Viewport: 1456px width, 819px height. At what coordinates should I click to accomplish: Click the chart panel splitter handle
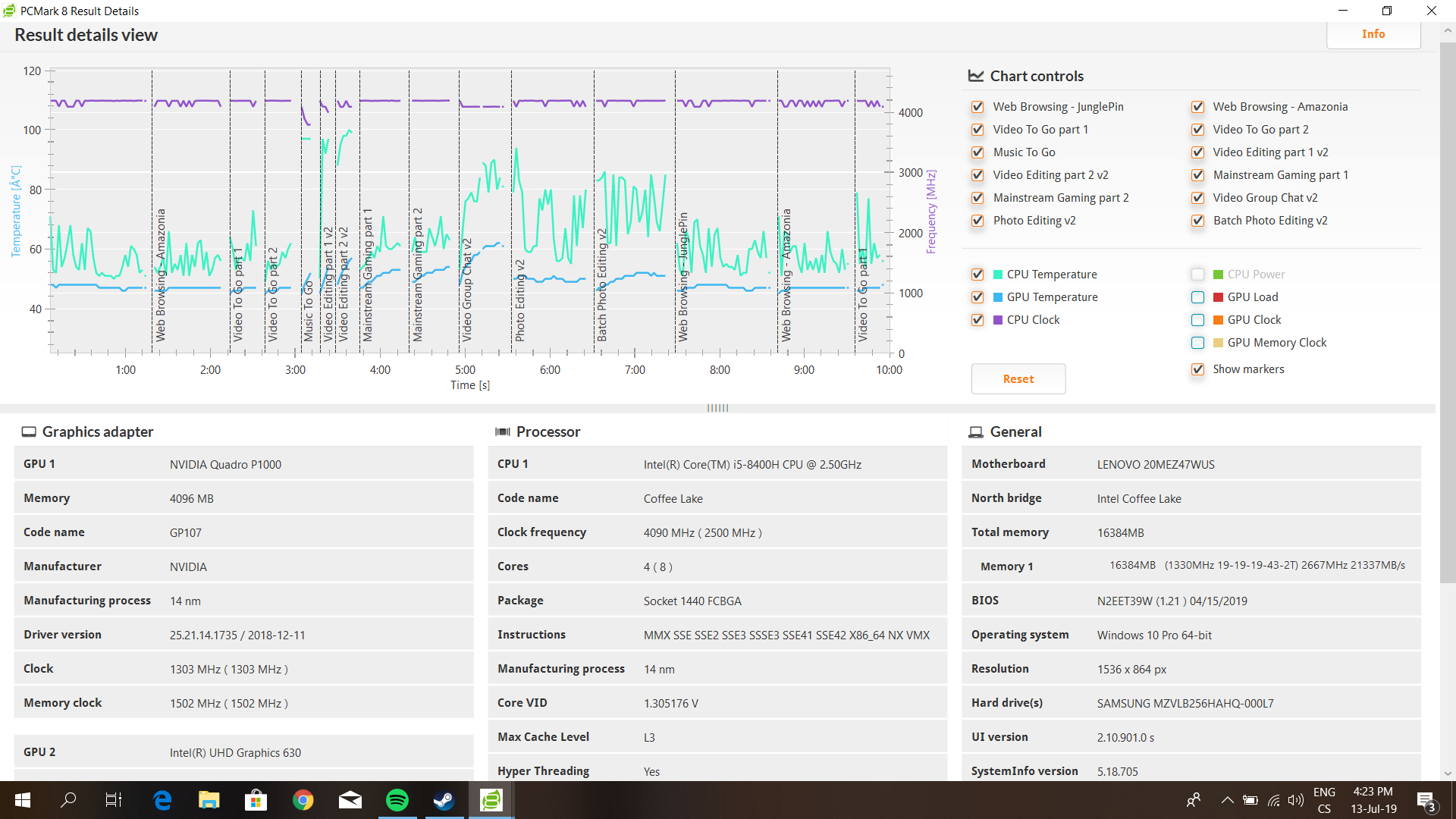717,408
